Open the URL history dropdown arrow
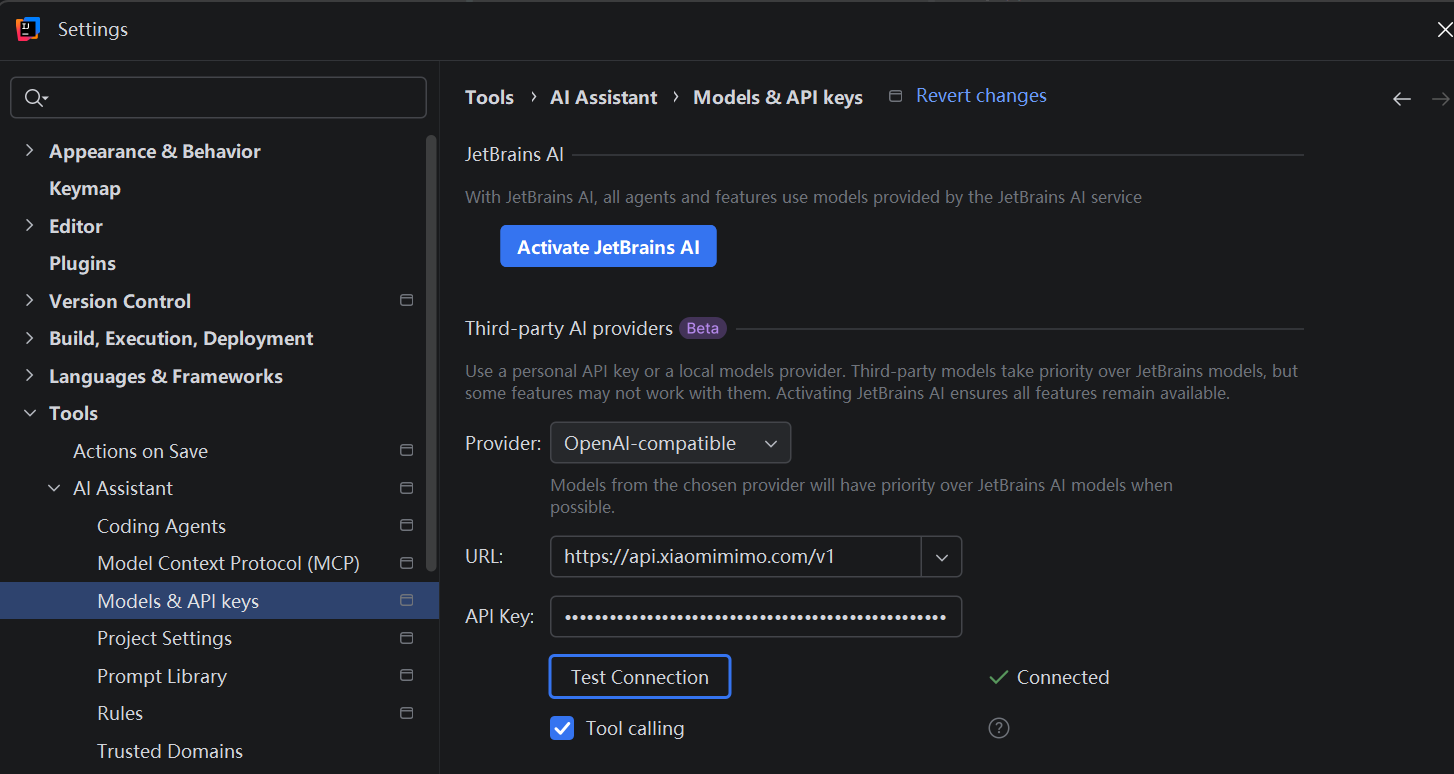 [x=941, y=557]
